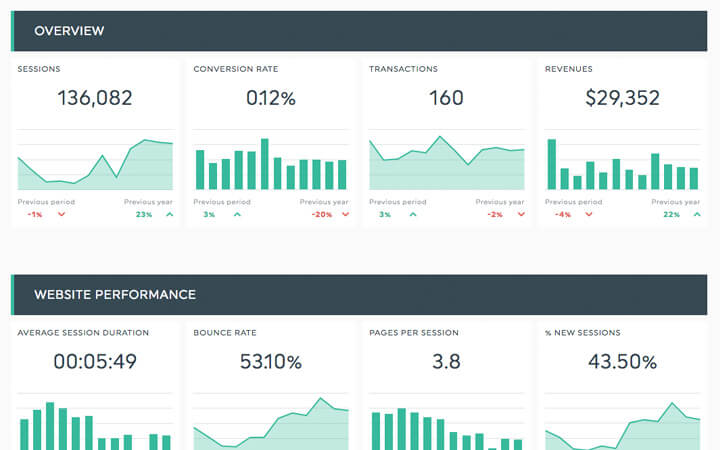Image resolution: width=720 pixels, height=450 pixels.
Task: Select the OVERVIEW section header
Action: click(x=359, y=31)
